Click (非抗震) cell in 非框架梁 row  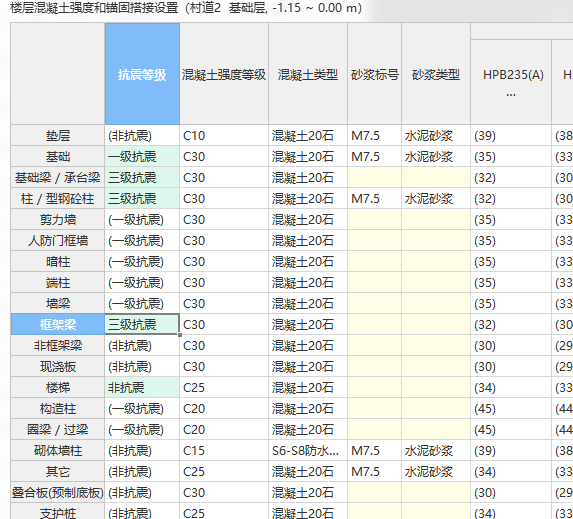coord(142,345)
